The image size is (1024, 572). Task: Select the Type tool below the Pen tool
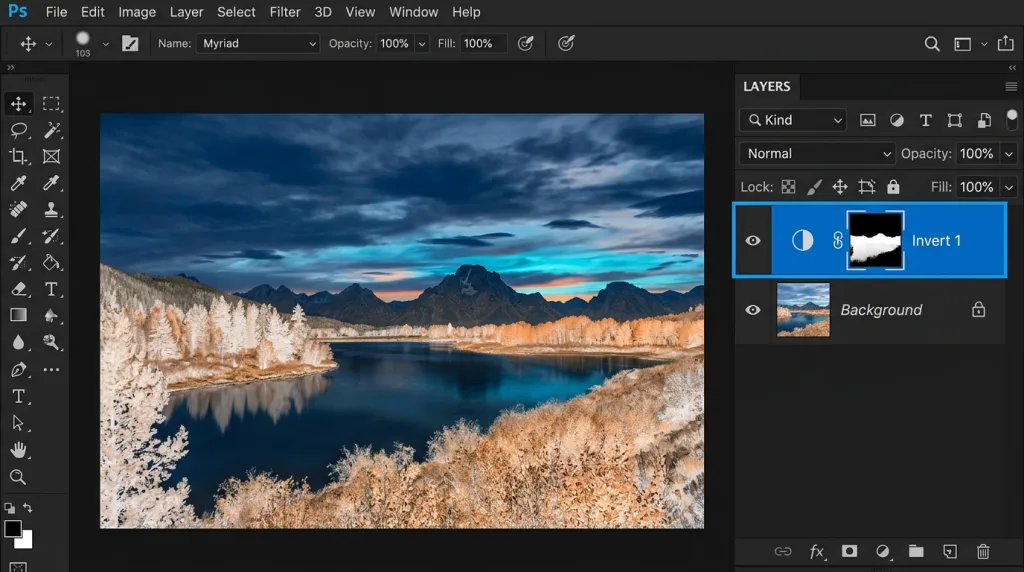pos(18,396)
